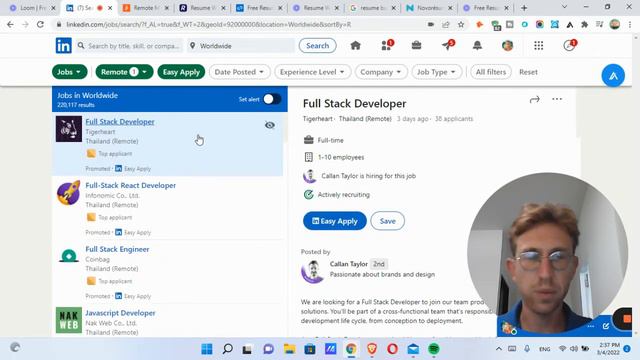Expand the Remote filter dropdown
This screenshot has width=640, height=360.
(124, 72)
